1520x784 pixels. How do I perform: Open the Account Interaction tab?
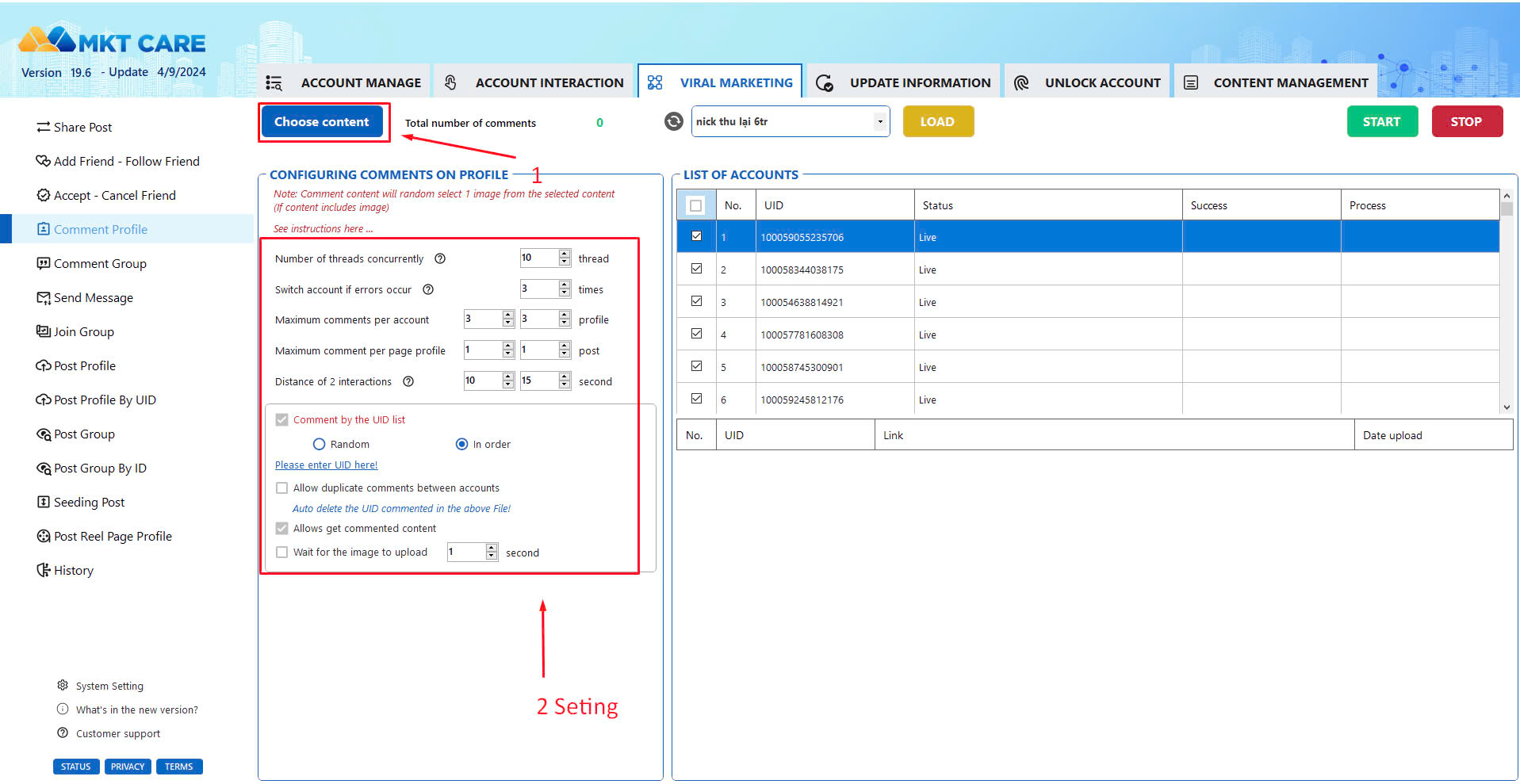534,82
